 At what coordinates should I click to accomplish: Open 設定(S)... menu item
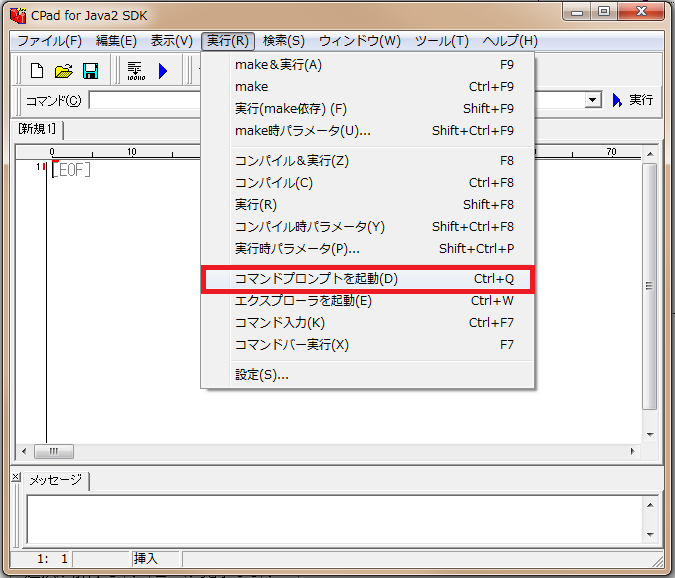pos(368,375)
